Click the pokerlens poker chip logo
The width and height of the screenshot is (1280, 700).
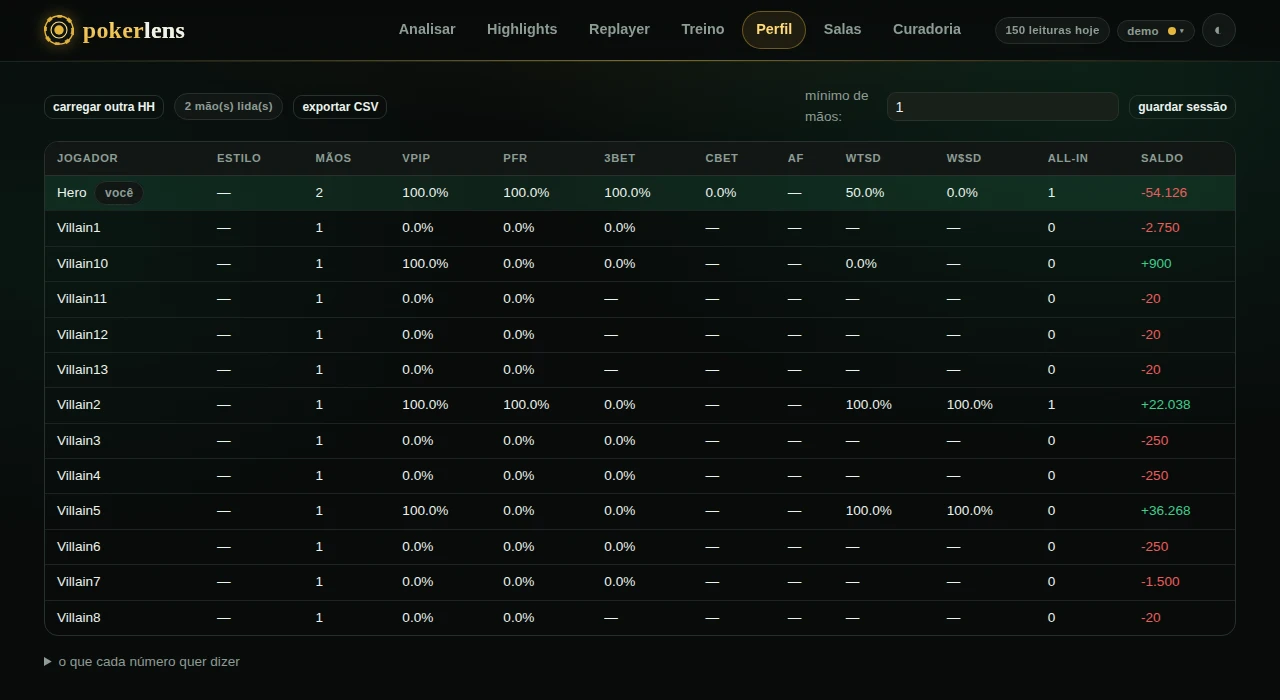pos(59,30)
